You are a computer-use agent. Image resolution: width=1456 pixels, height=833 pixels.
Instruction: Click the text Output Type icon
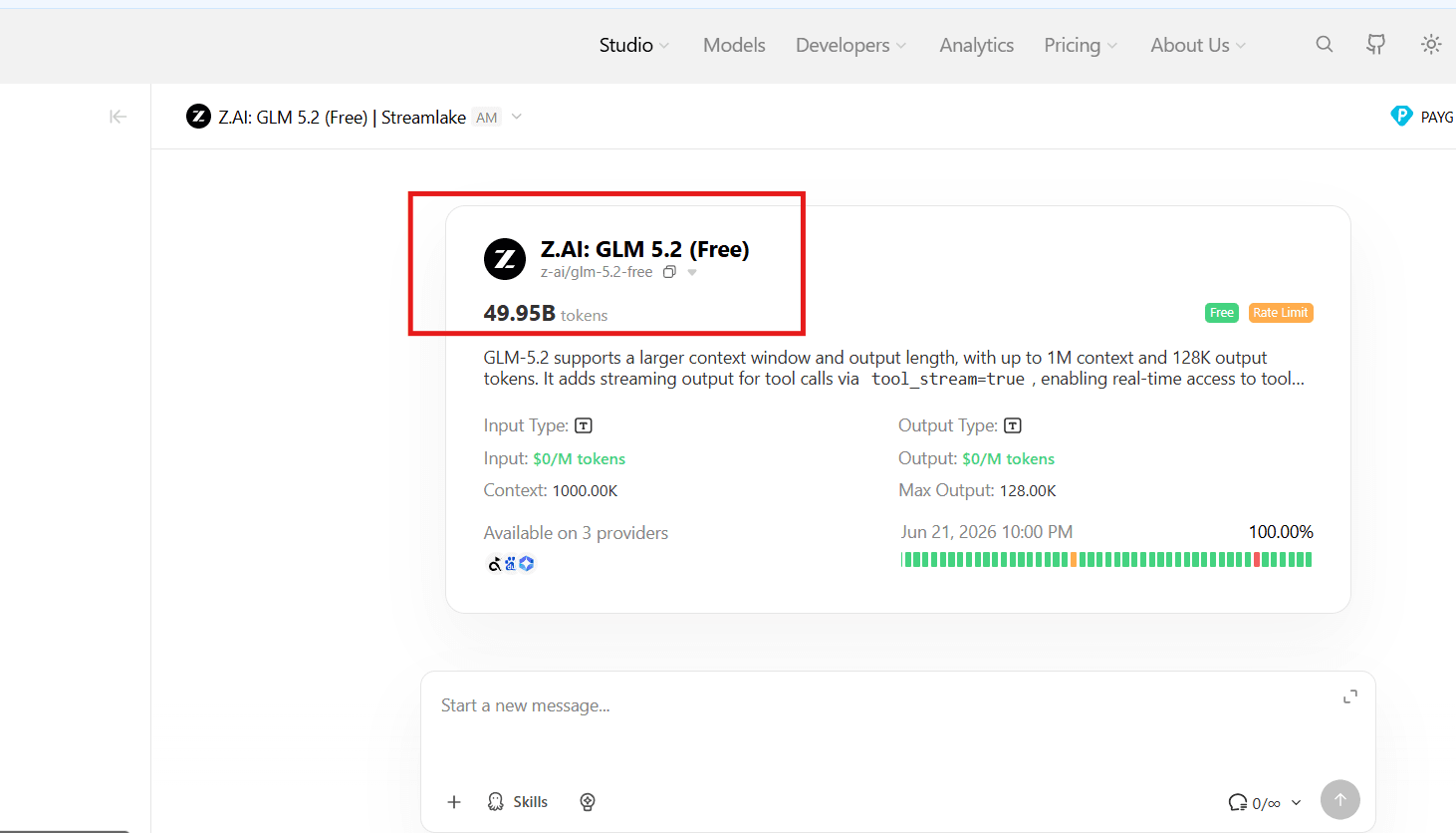(x=1013, y=425)
